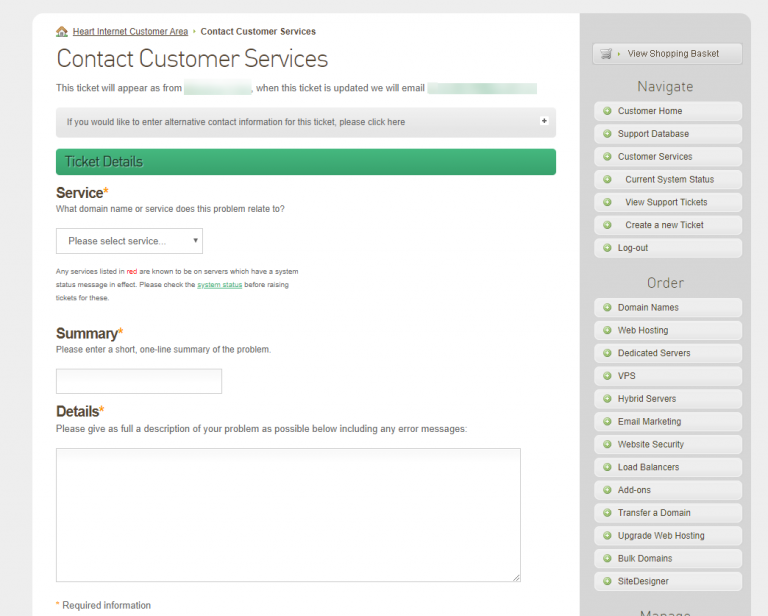
Task: Click the green icon beside VPS
Action: click(607, 376)
